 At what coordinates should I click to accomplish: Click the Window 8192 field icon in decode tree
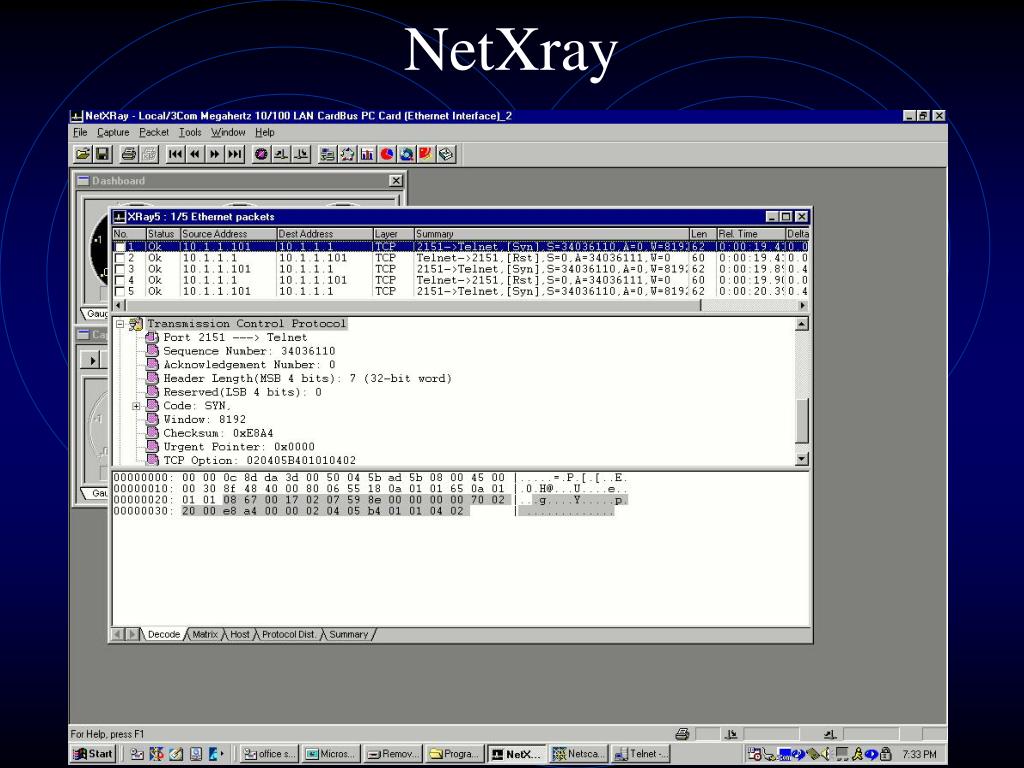click(152, 419)
